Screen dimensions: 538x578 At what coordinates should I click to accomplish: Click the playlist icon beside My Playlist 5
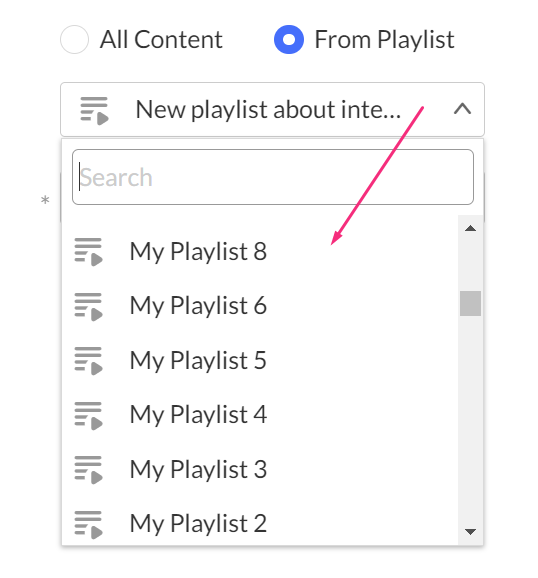tap(88, 361)
